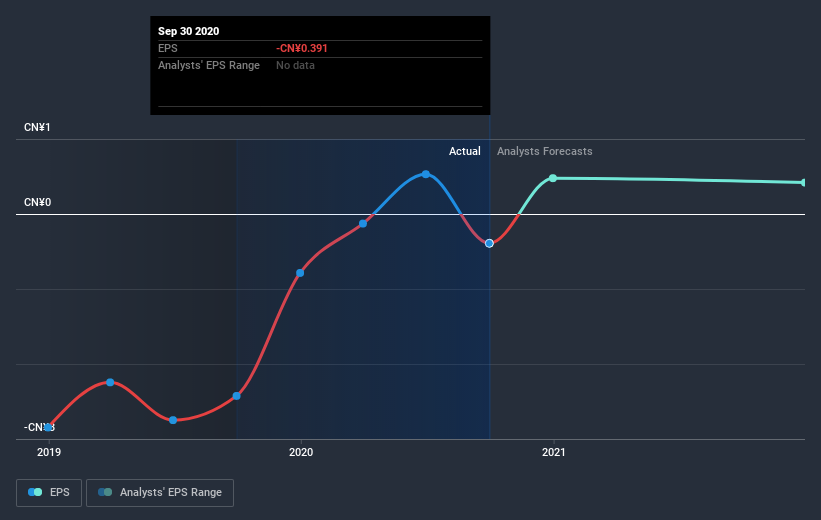The image size is (821, 520).
Task: Click the 'Analysts' EPS Range' tooltip row label
Action: tap(209, 65)
